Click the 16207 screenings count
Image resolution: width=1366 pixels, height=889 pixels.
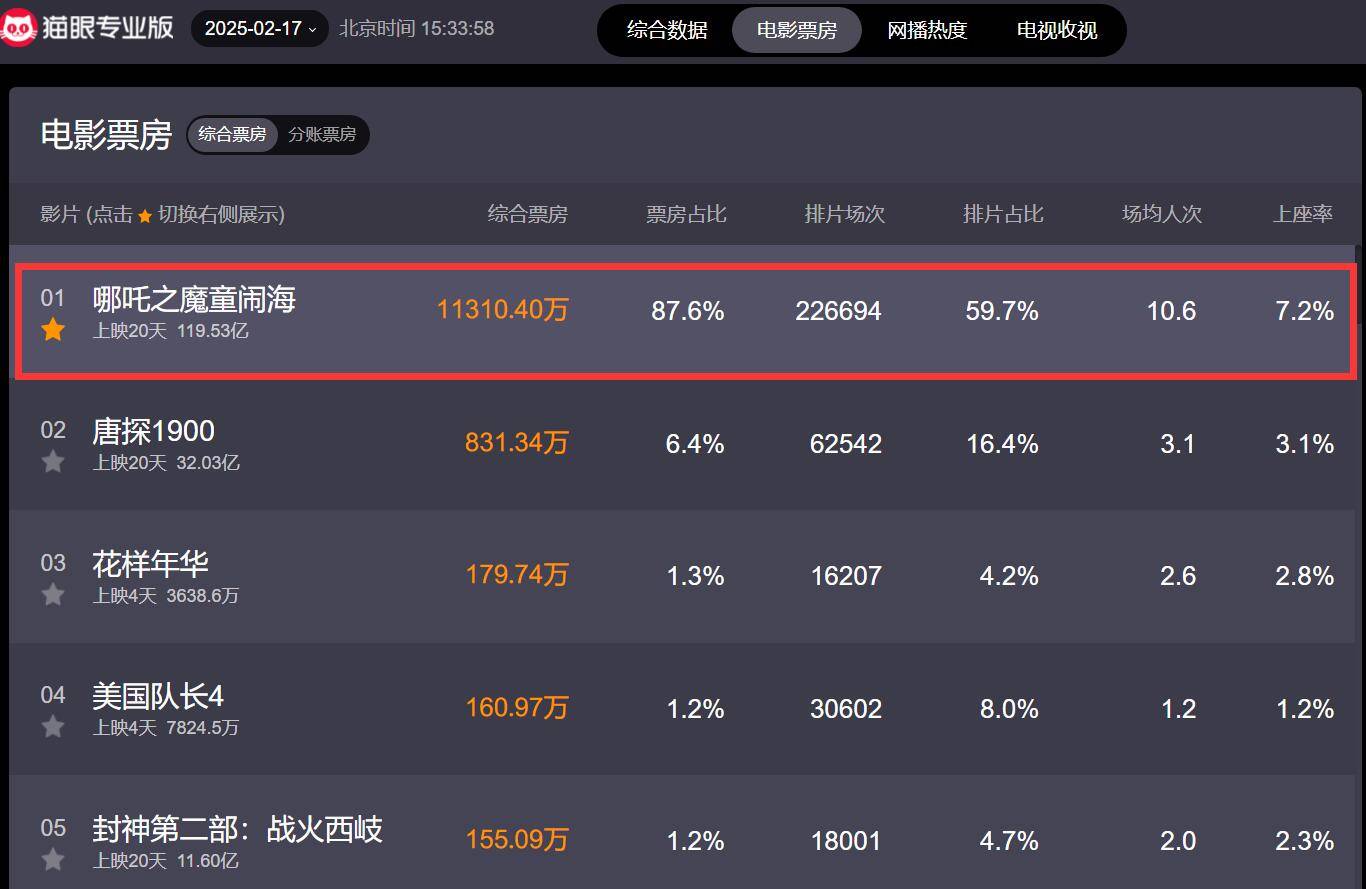(846, 576)
